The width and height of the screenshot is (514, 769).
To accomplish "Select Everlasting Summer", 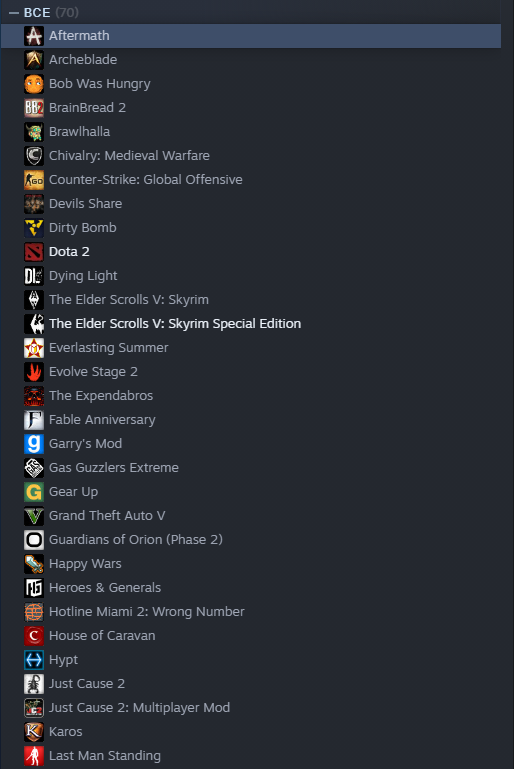I will click(251, 348).
